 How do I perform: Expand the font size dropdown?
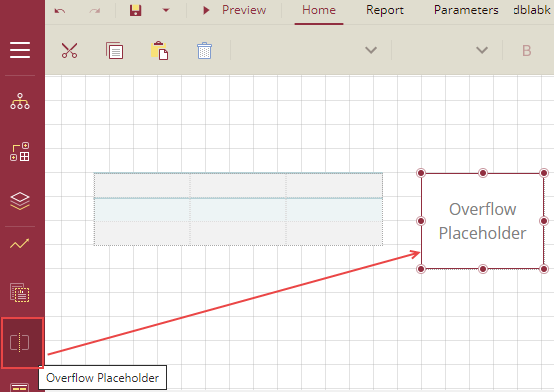[482, 50]
